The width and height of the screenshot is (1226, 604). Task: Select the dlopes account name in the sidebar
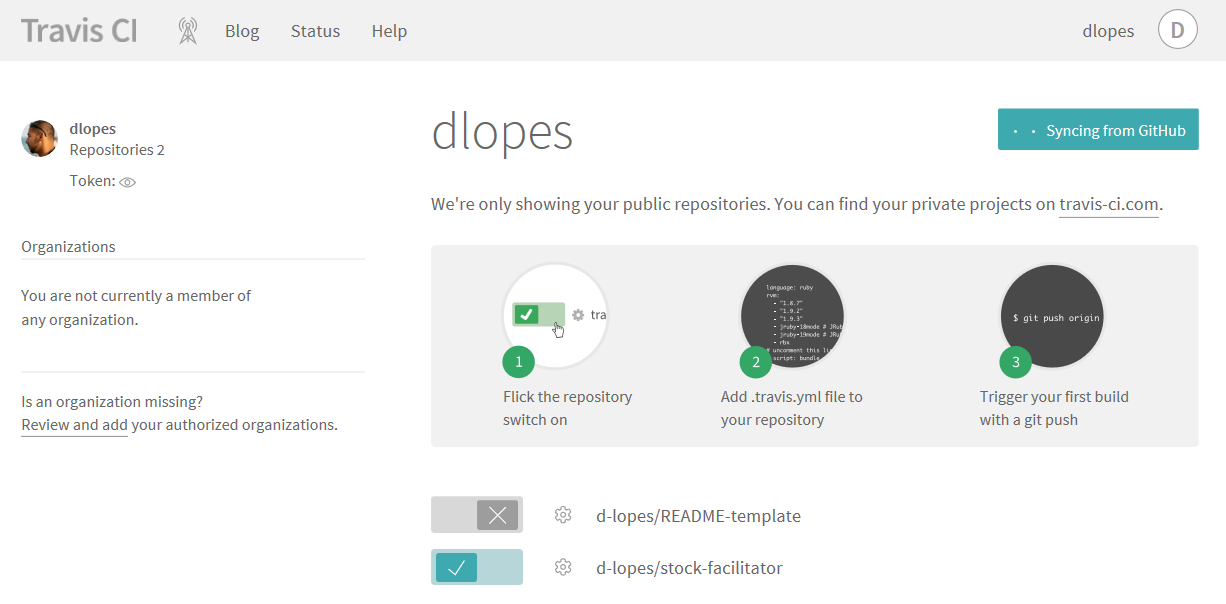[93, 128]
